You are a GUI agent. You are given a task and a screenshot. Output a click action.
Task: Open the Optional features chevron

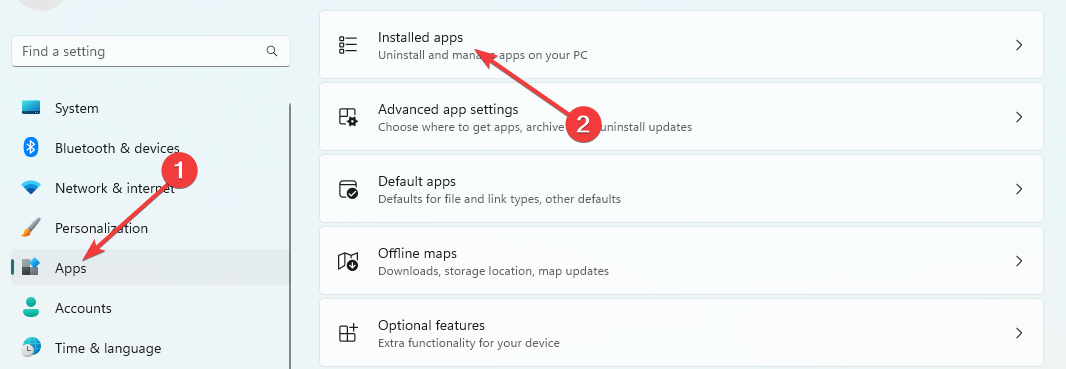pyautogui.click(x=1019, y=333)
